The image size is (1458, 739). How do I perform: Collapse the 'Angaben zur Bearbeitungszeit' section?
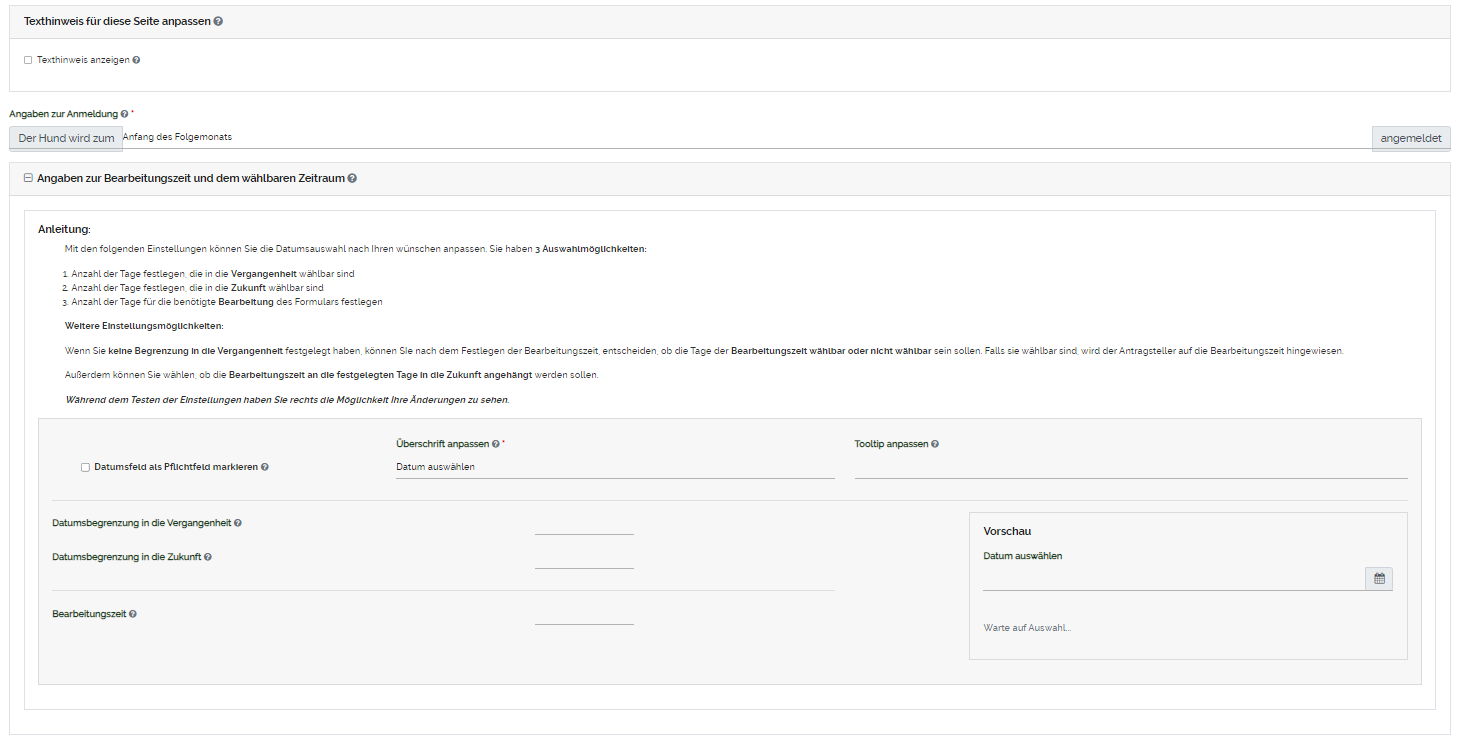[28, 178]
